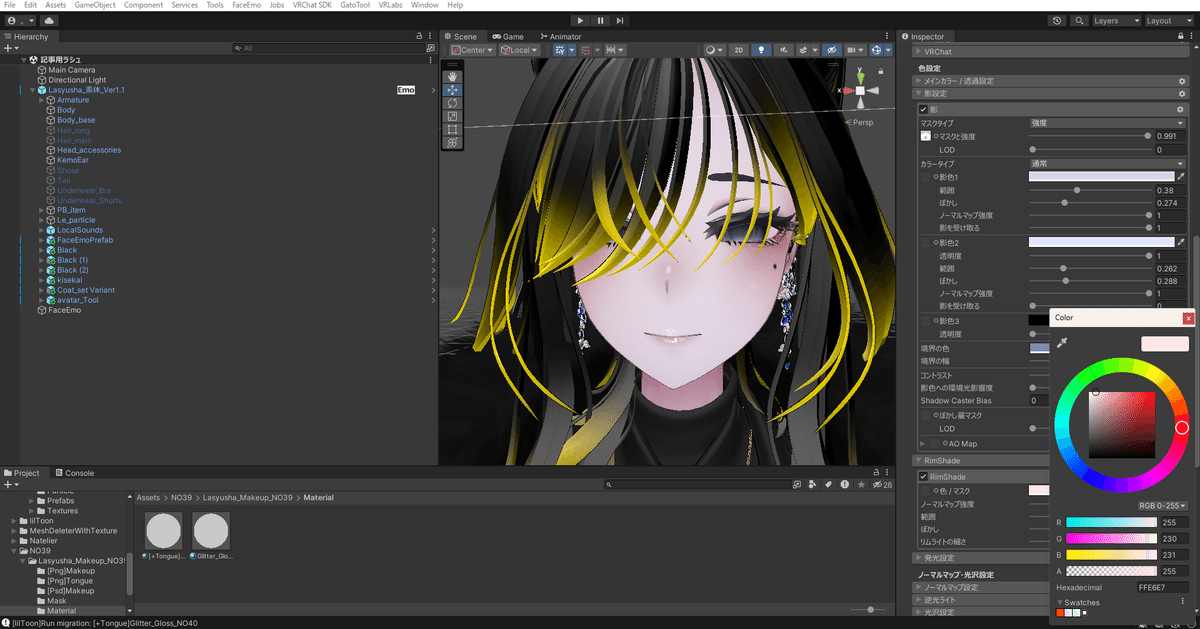Screen dimensions: 1200x629
Task: Pick color with eyedropper in Color window
Action: click(x=1063, y=343)
